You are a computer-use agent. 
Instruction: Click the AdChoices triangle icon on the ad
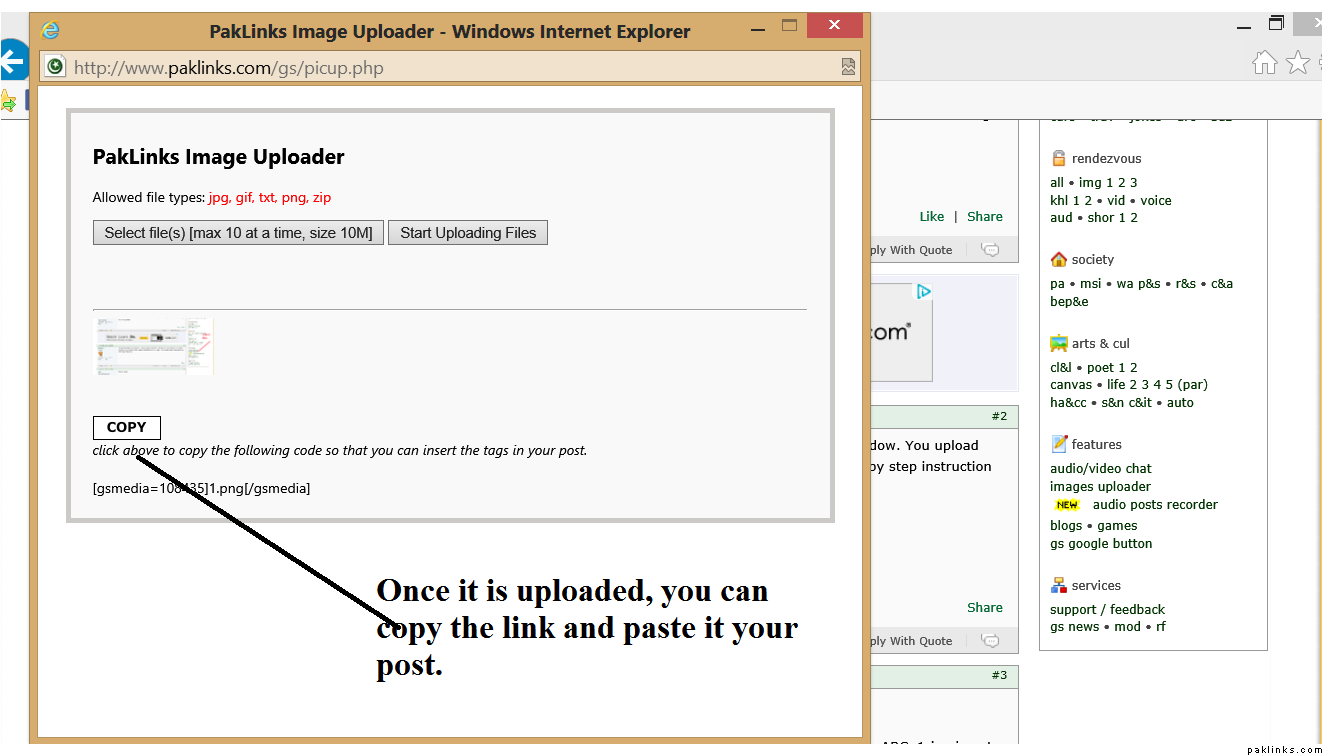(x=924, y=292)
